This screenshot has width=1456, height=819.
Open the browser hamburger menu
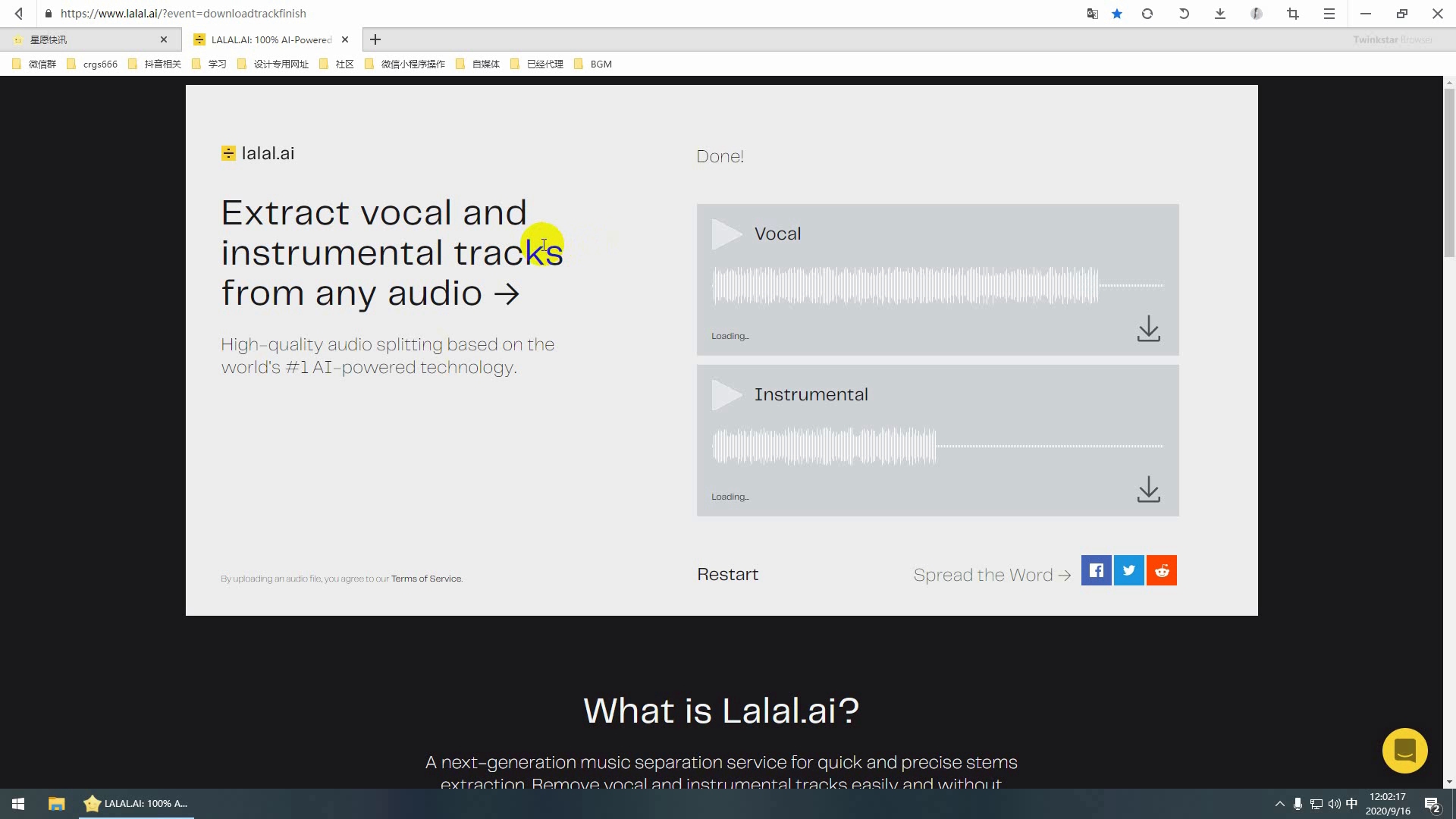[x=1329, y=14]
